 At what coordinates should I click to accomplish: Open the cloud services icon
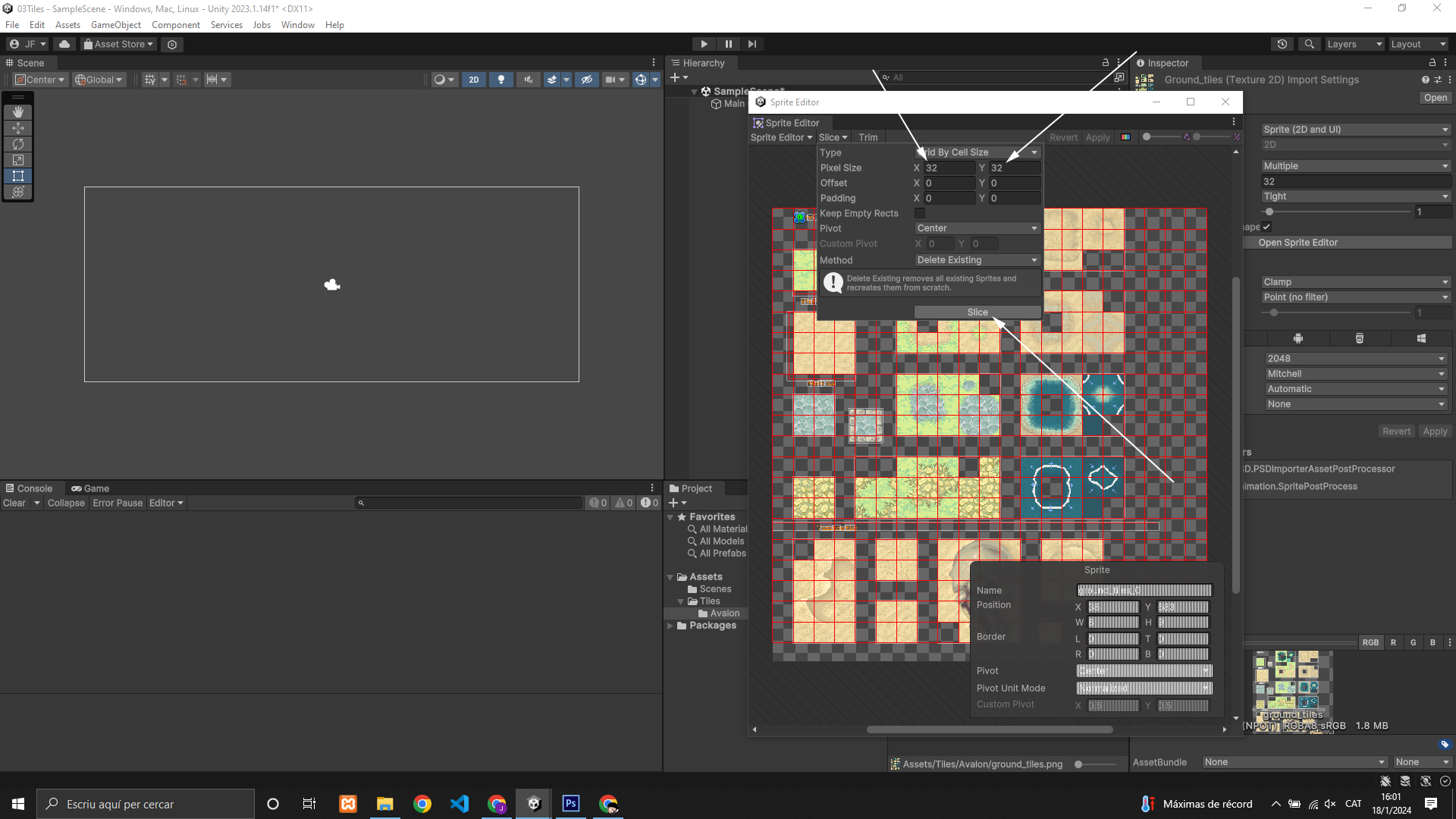click(64, 44)
